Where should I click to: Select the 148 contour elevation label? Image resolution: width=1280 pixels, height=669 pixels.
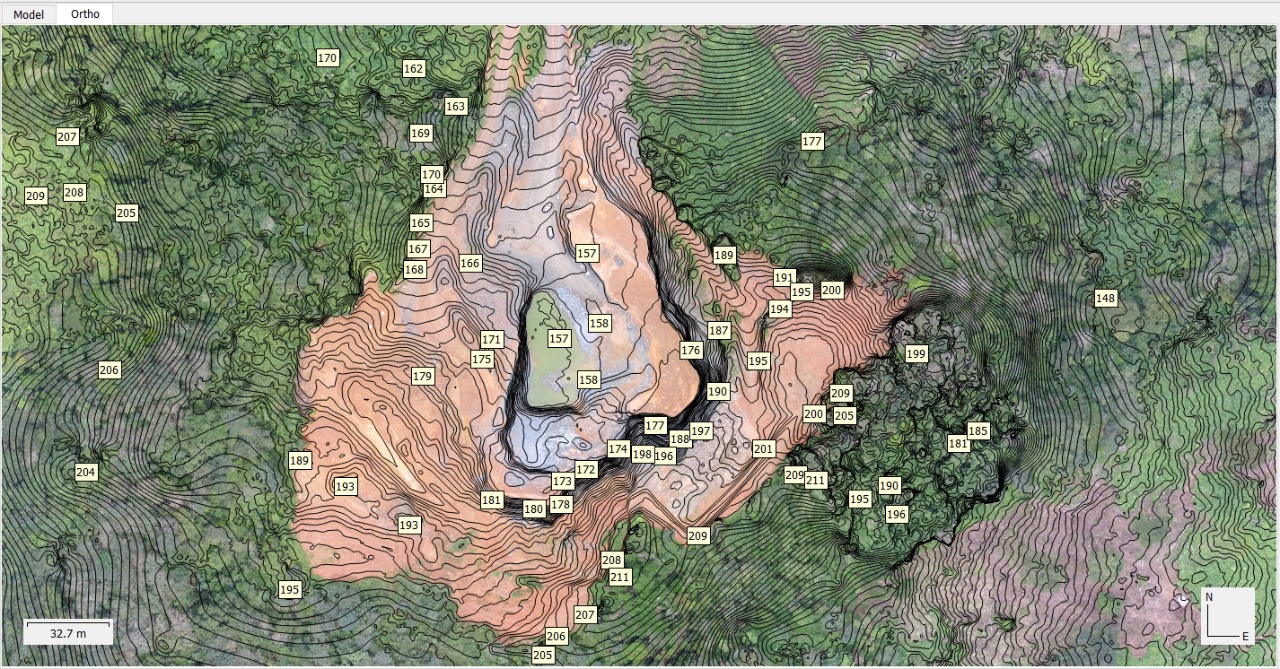(1105, 298)
